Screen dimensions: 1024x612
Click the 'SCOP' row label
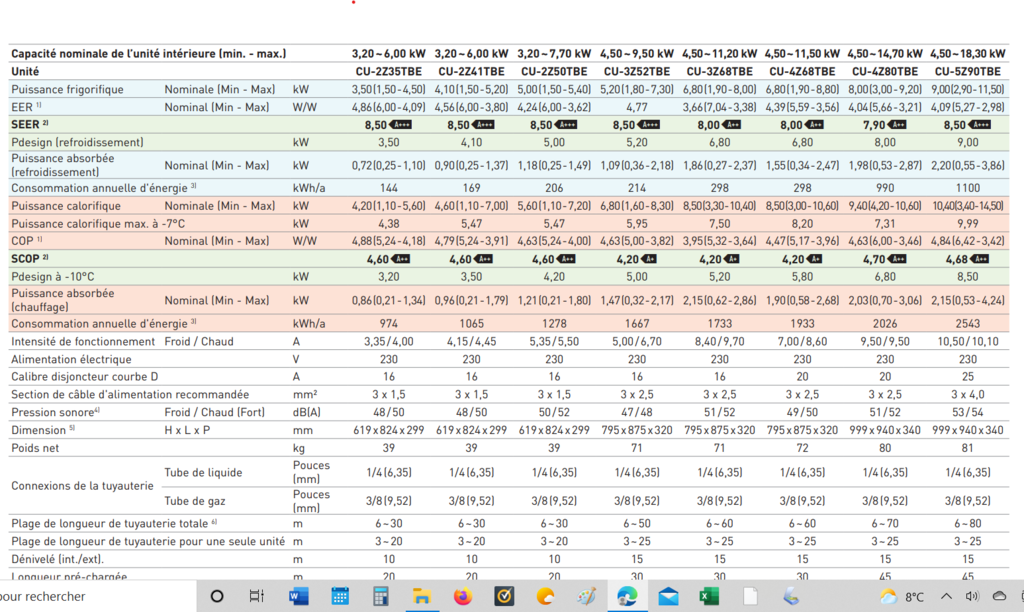29,259
